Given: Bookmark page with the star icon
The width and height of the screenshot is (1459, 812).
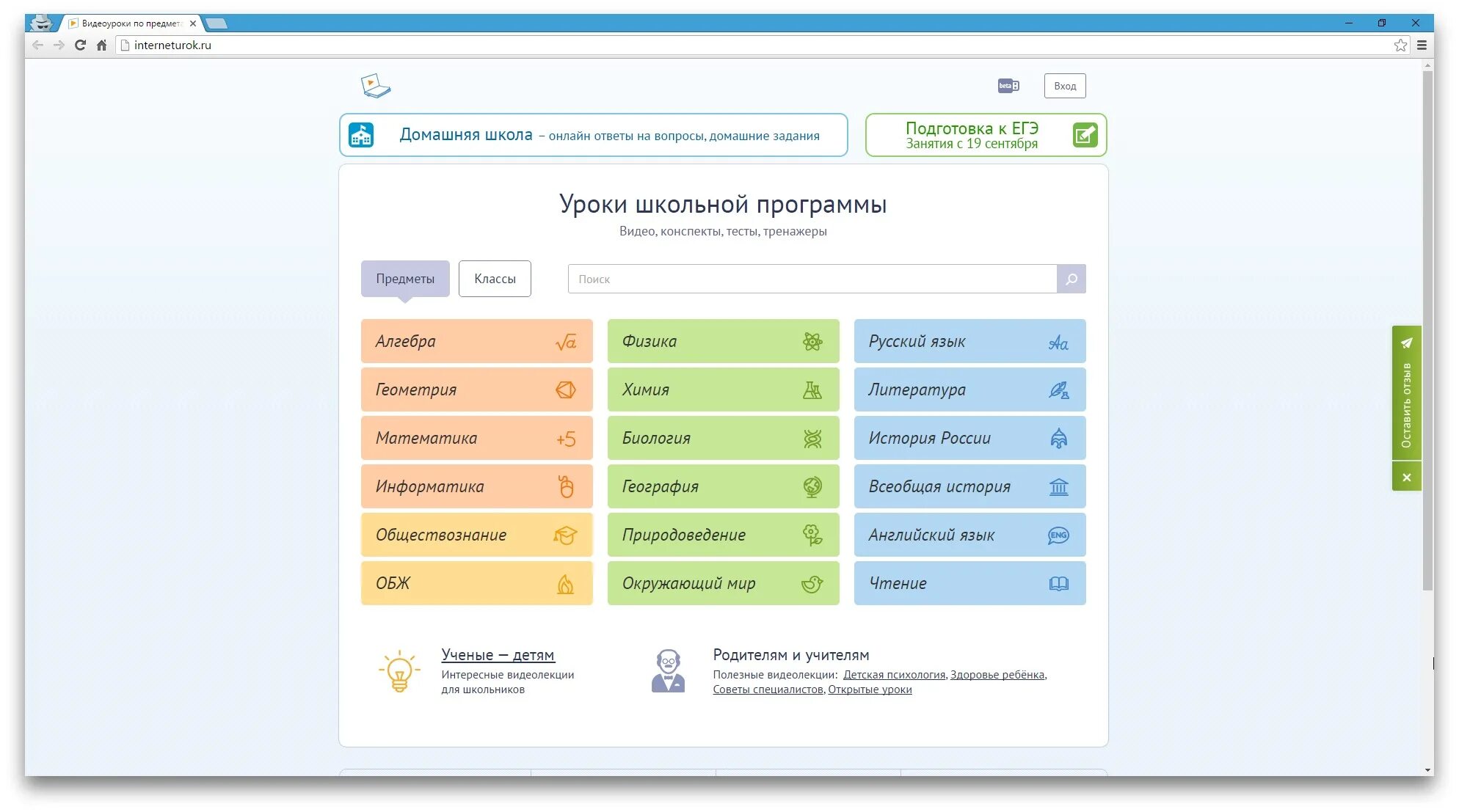Looking at the screenshot, I should 1400,45.
